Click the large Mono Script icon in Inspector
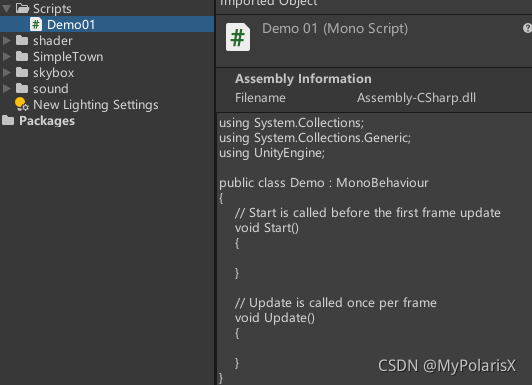Screen dimensions: 532x385 click(238, 37)
